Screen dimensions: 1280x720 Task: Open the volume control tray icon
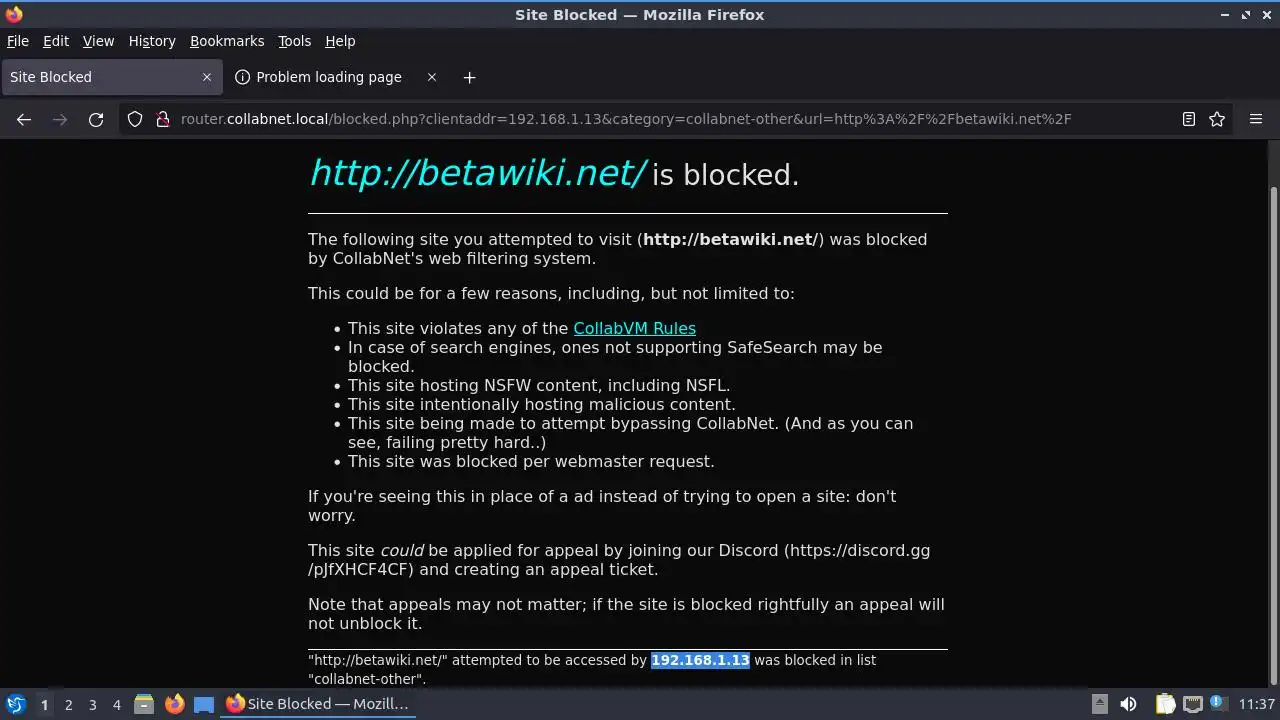(1128, 704)
